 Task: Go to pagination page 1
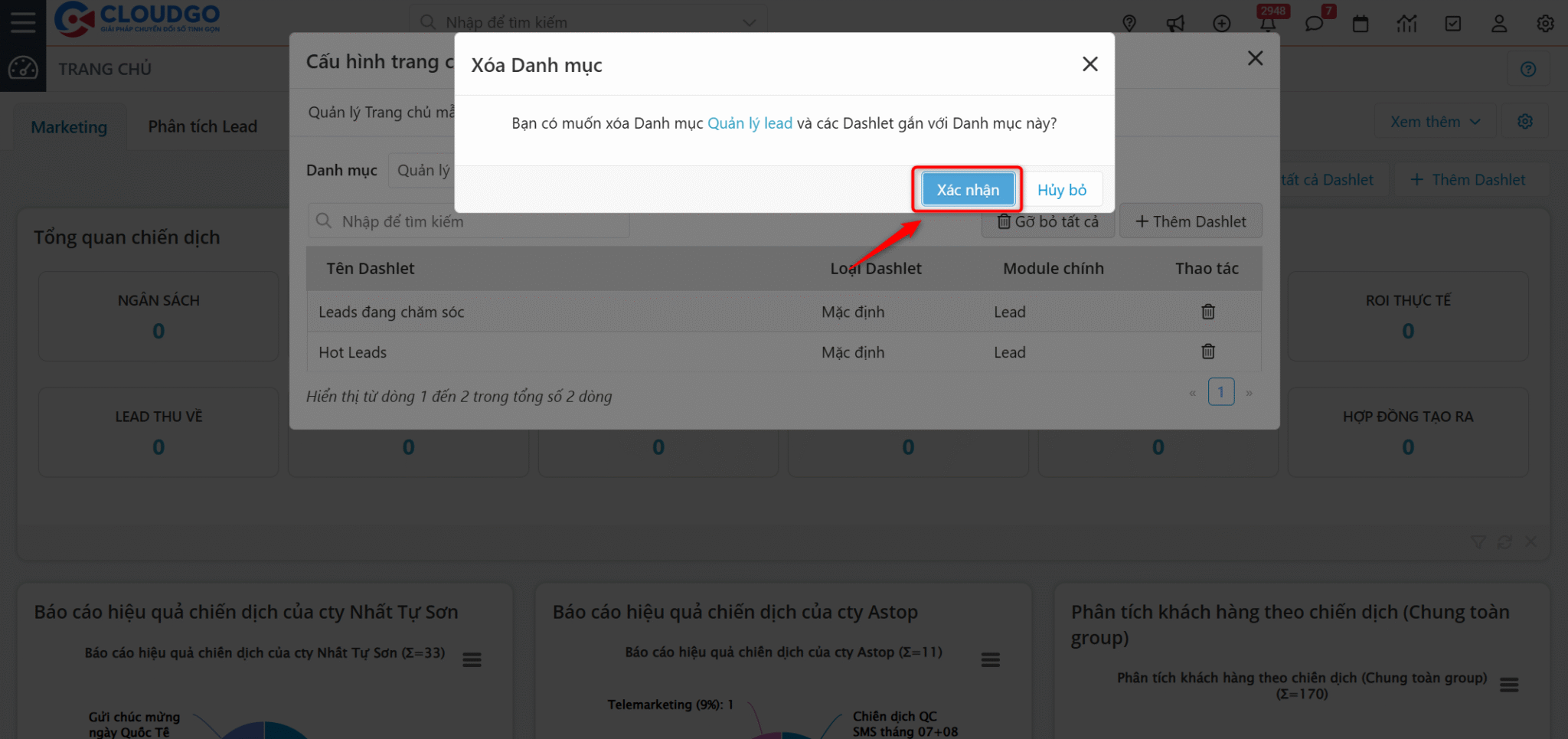(x=1221, y=392)
